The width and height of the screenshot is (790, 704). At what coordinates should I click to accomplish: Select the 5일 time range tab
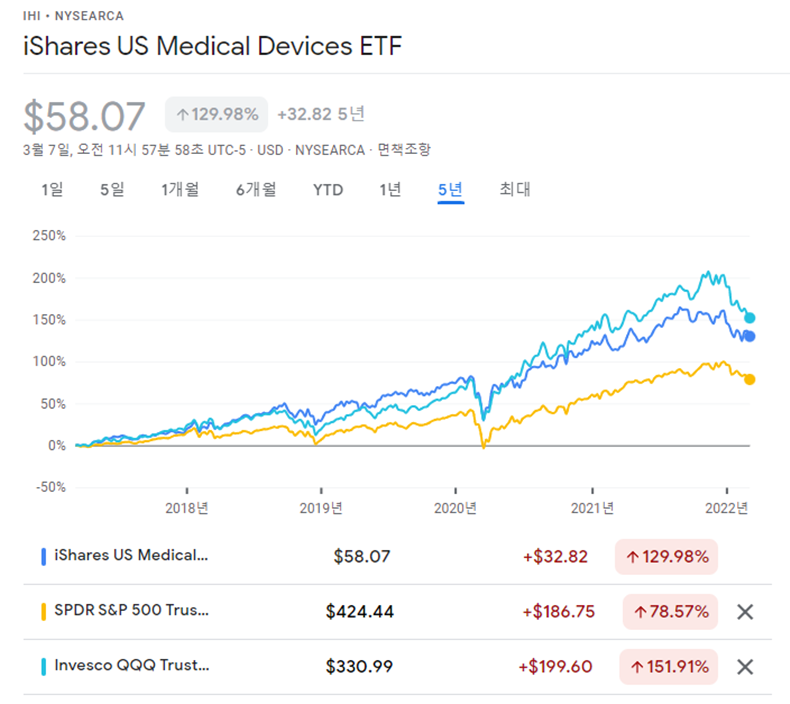tap(112, 189)
